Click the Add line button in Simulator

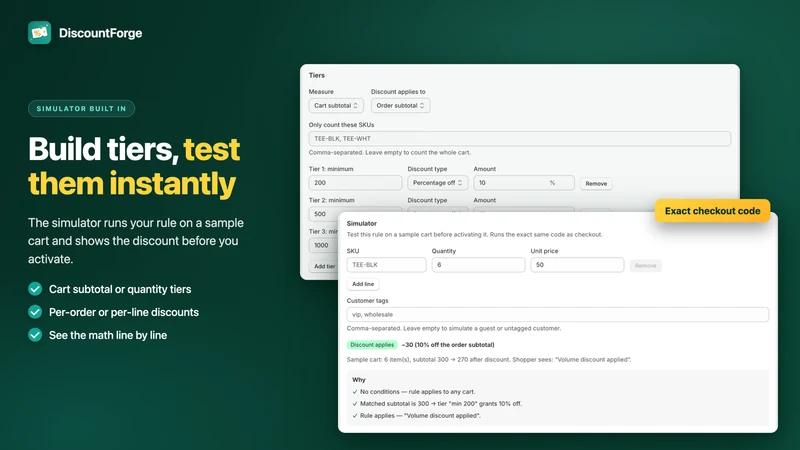tap(363, 284)
